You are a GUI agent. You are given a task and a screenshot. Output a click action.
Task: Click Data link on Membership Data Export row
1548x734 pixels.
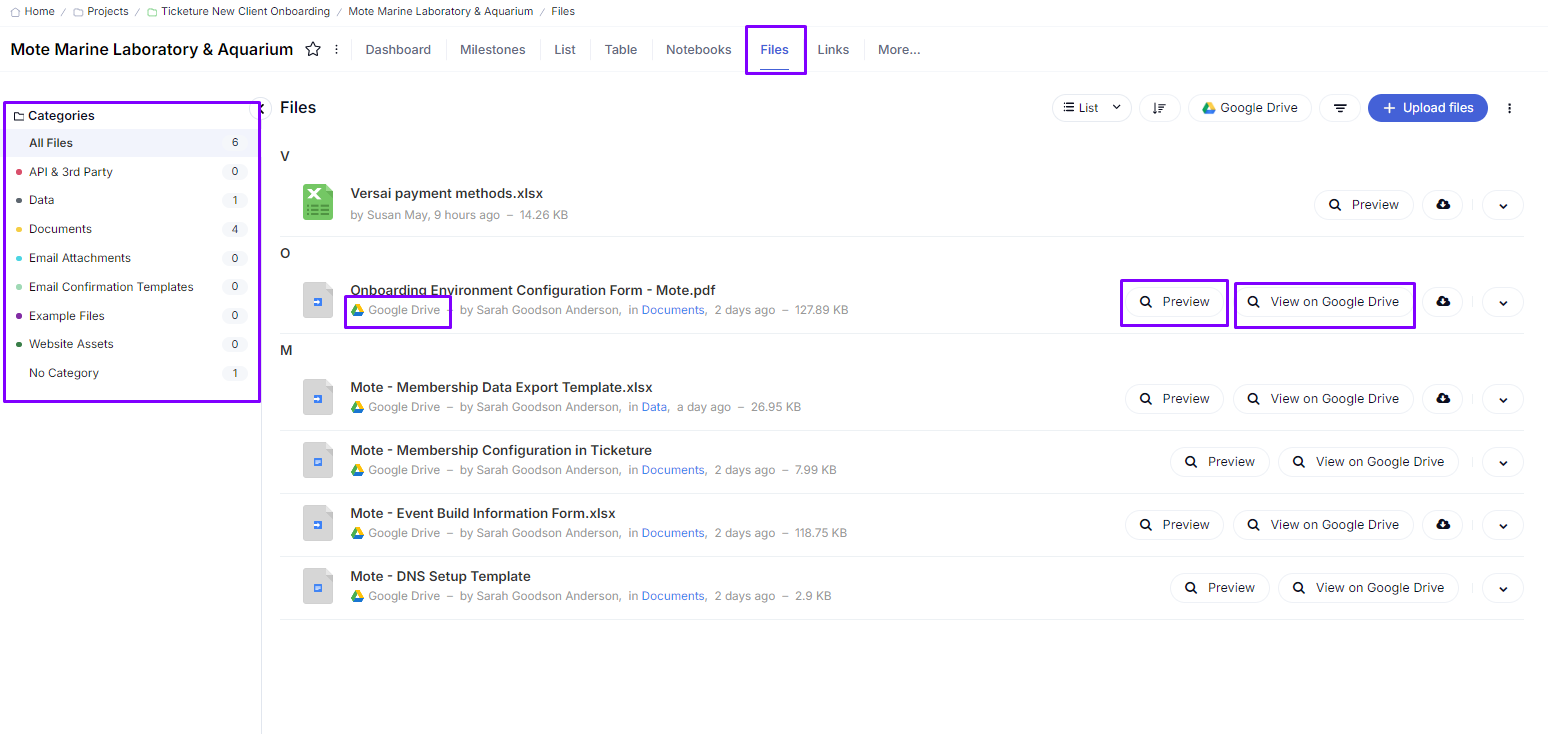pyautogui.click(x=654, y=407)
